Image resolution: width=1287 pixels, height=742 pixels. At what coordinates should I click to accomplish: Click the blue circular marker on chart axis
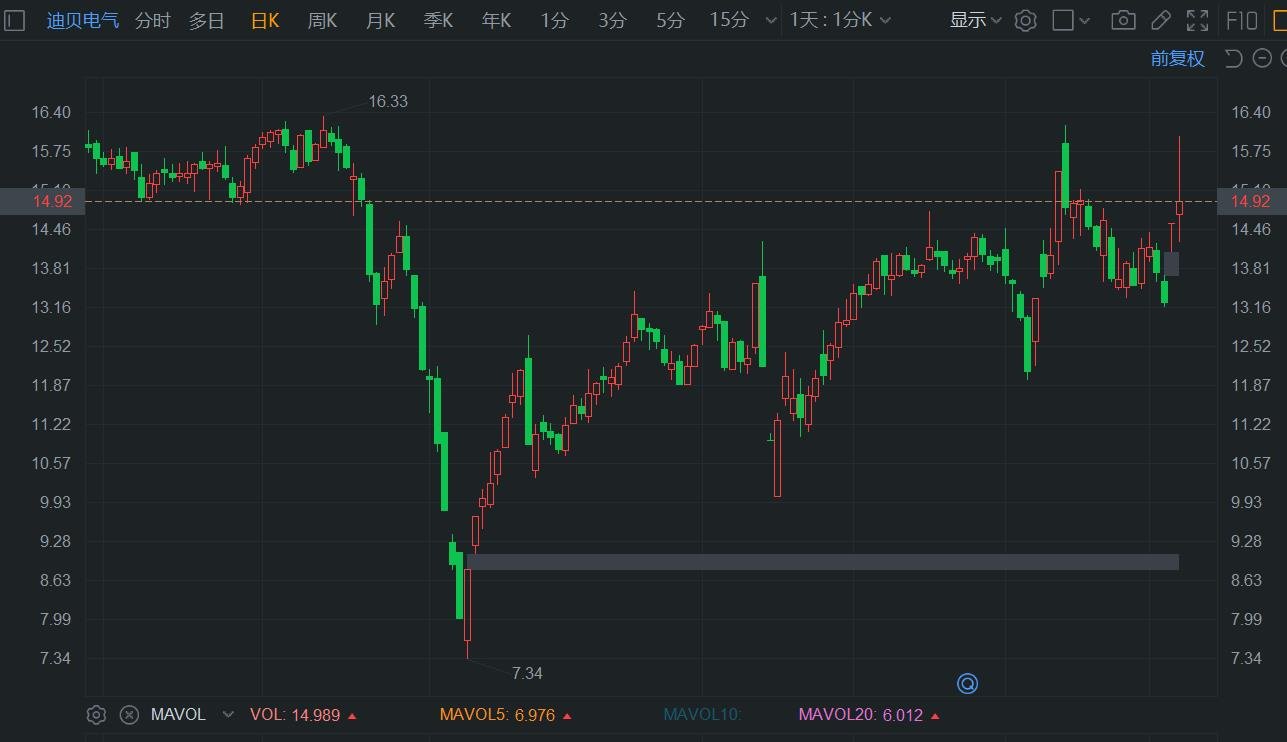tap(967, 684)
